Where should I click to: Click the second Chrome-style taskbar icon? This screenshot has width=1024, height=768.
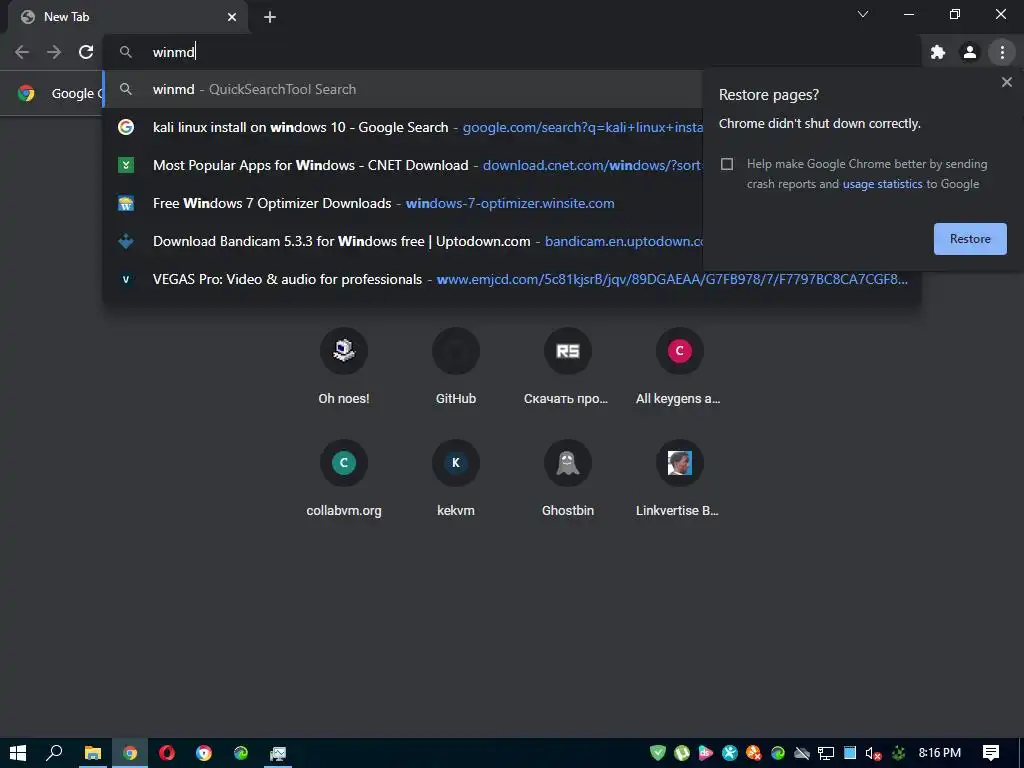coord(204,753)
